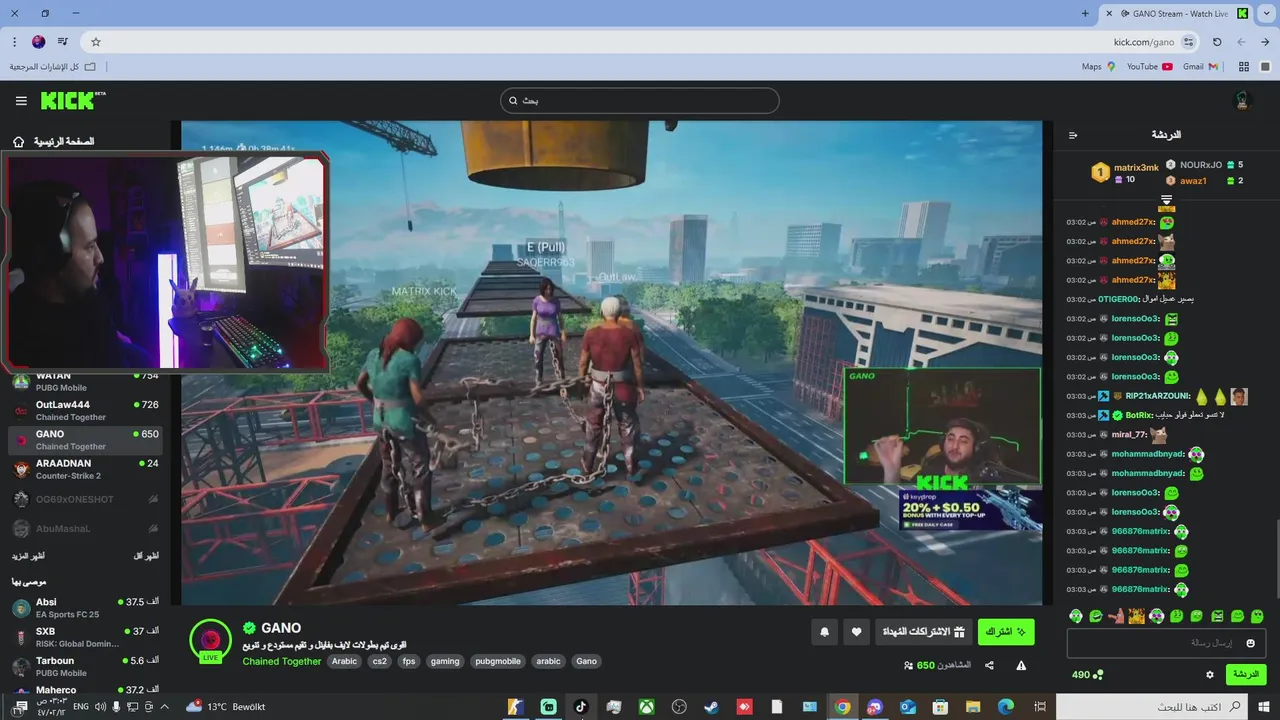Viewport: 1280px width, 720px height.
Task: Expand the pinned chat gifters leaderboard
Action: pos(1166,201)
